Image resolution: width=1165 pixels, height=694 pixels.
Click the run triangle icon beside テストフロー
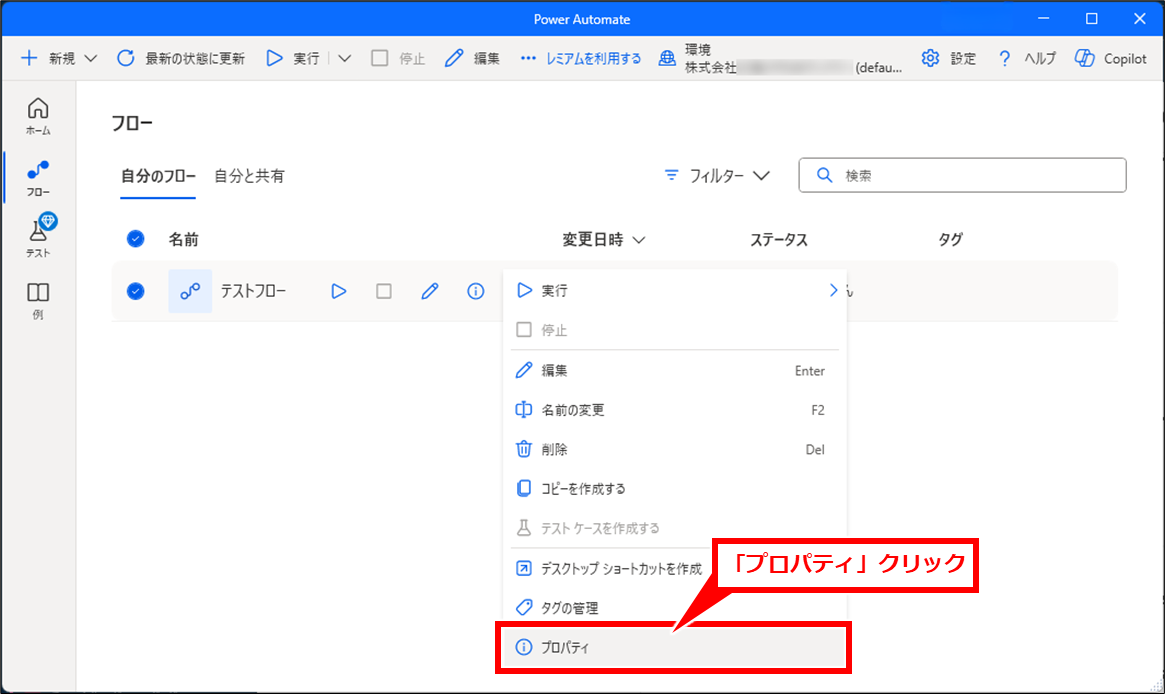(x=339, y=291)
